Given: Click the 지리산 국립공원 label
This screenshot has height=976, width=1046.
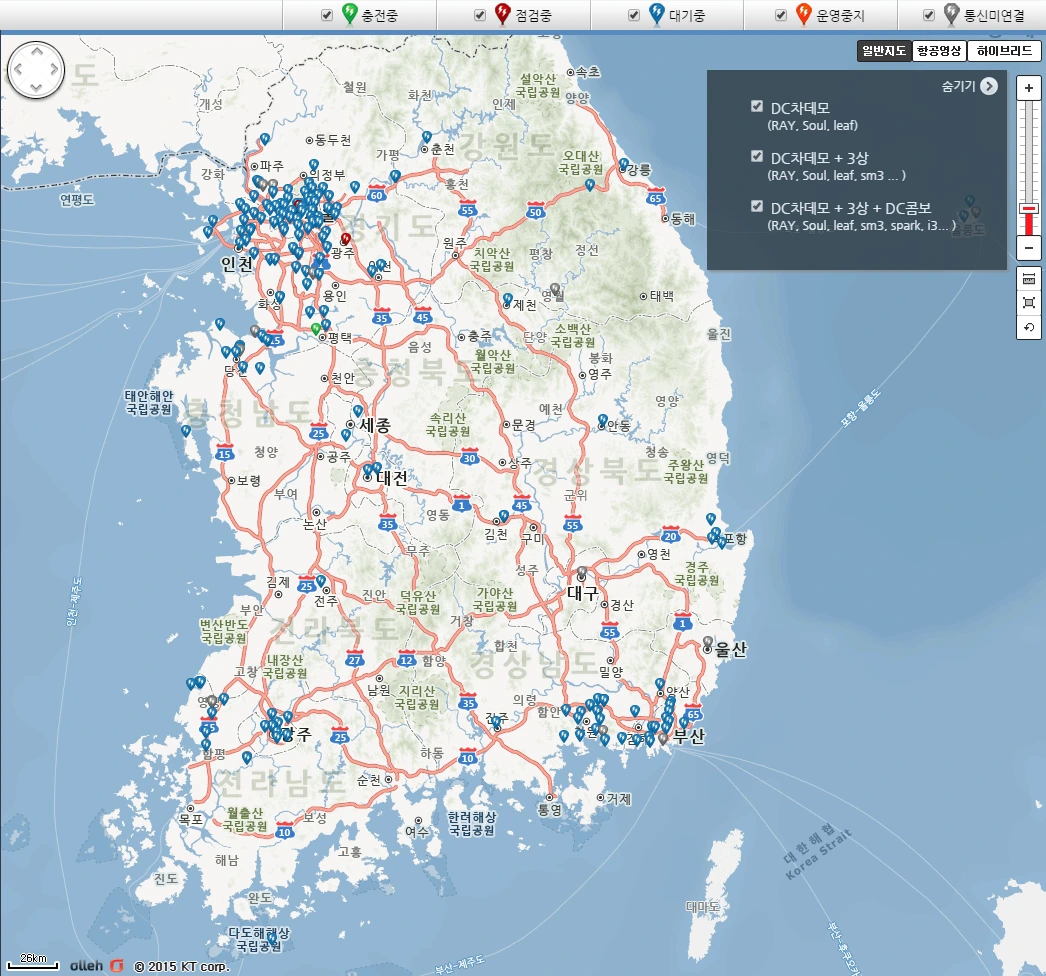Looking at the screenshot, I should point(417,697).
